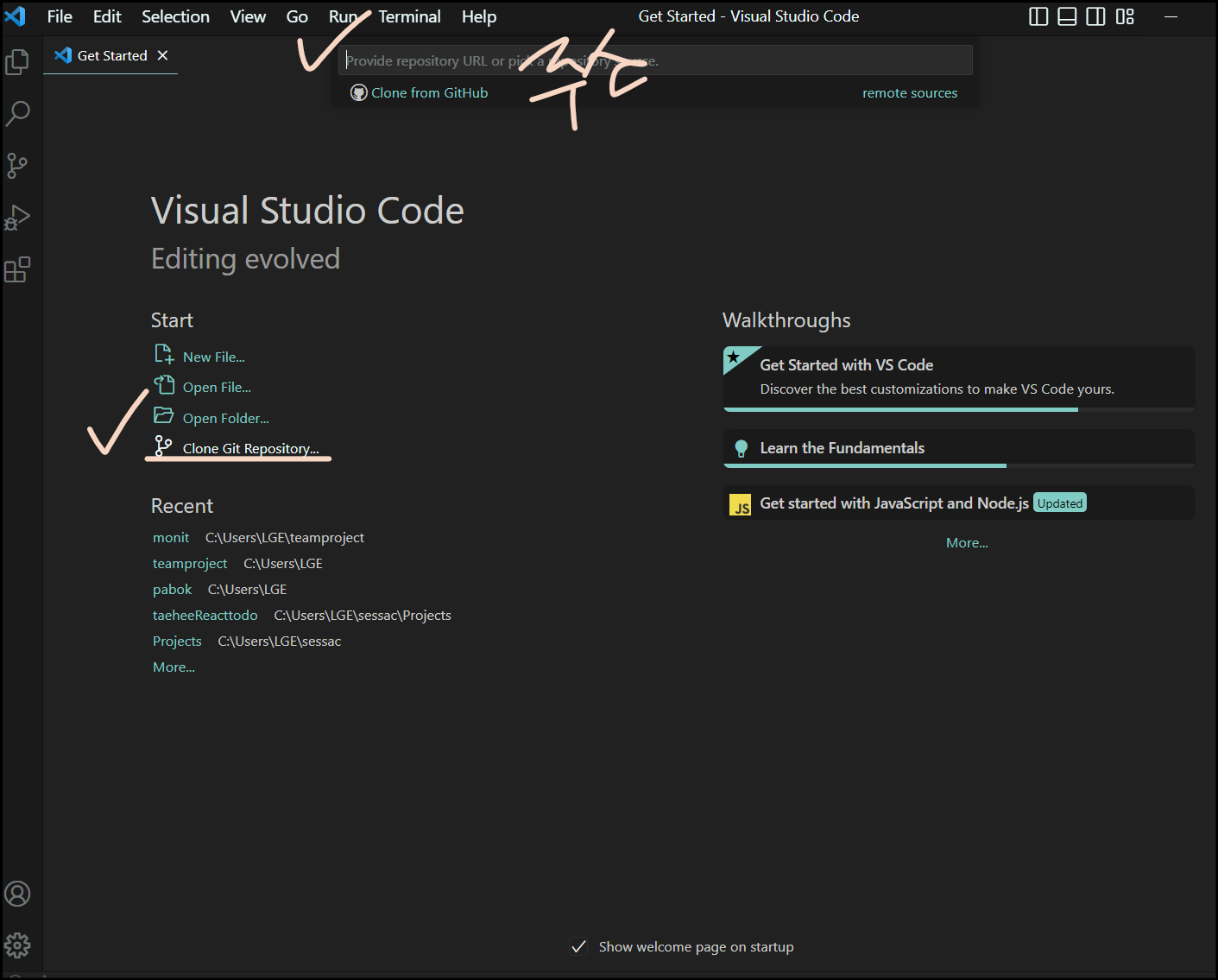Open Learn the Fundamentals walkthrough
1218x980 pixels.
(x=959, y=448)
